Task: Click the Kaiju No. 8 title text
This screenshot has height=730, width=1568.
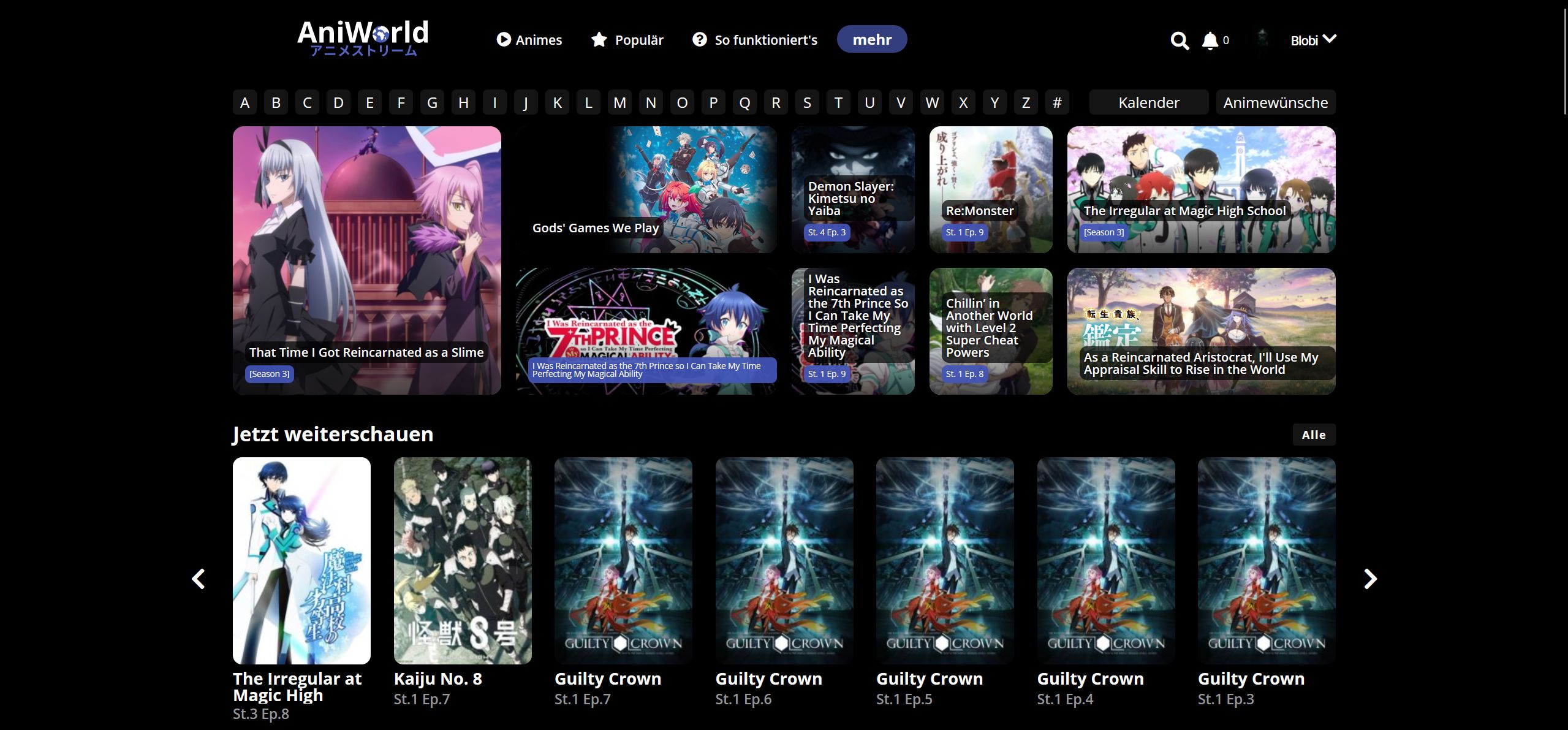Action: pos(437,679)
